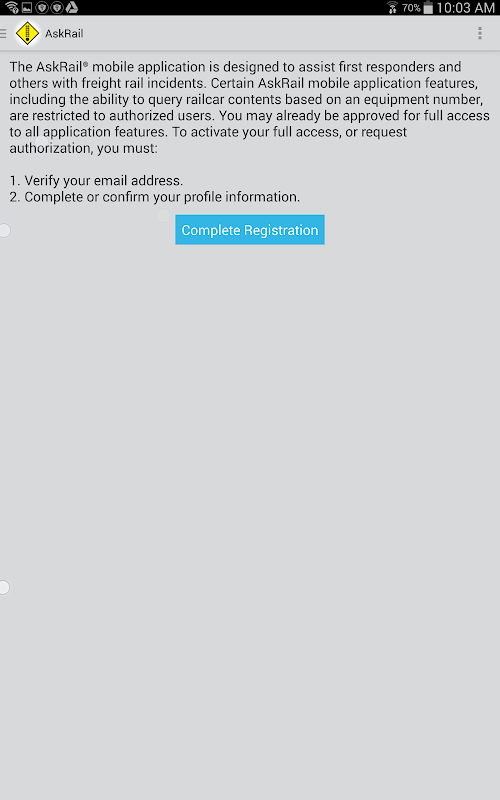
Task: Click the Complete Registration button
Action: pyautogui.click(x=250, y=230)
